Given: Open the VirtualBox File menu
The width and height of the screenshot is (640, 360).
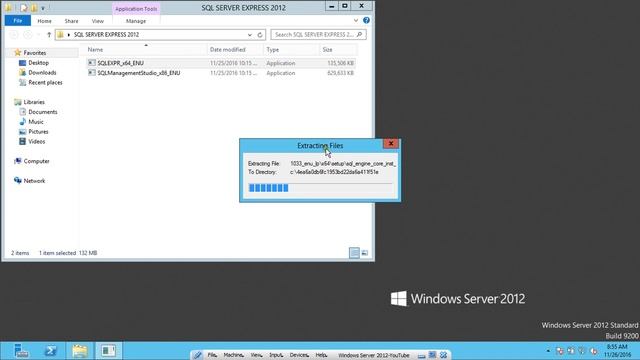Looking at the screenshot, I should [212, 355].
